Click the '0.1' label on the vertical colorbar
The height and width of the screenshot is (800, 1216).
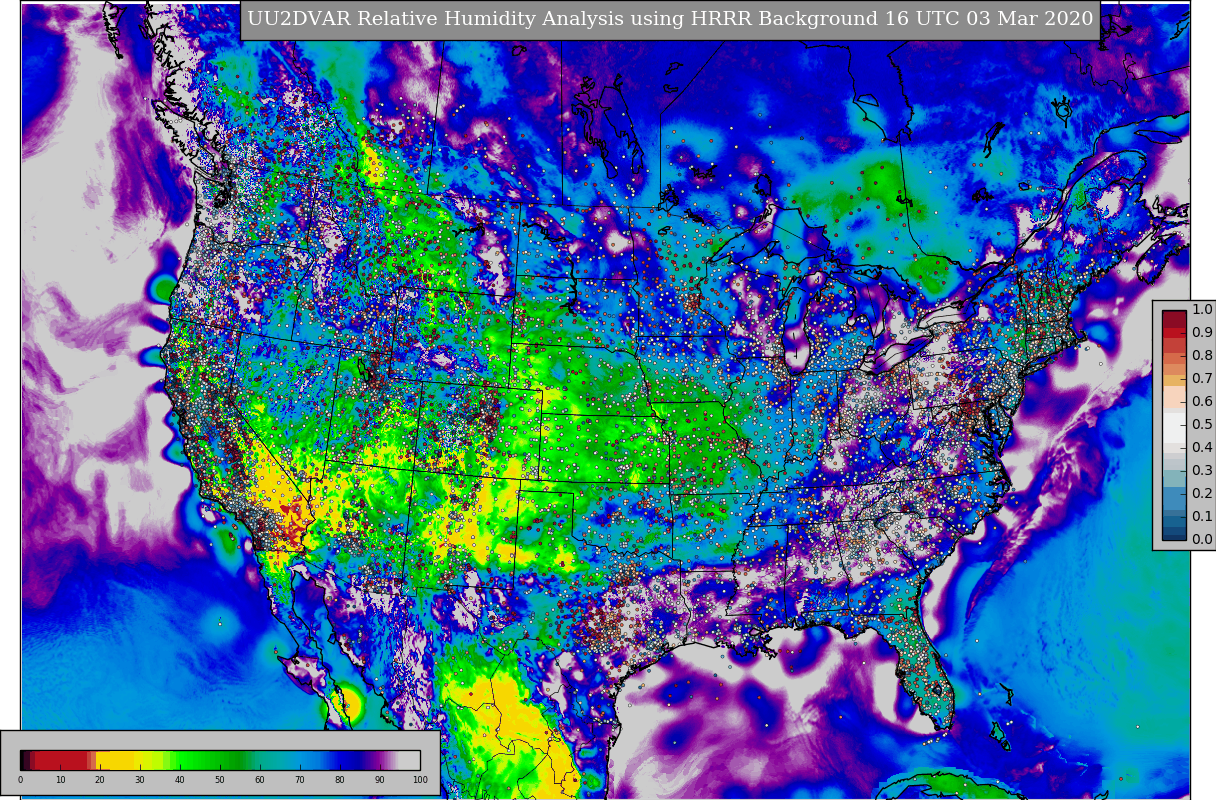coord(1202,516)
